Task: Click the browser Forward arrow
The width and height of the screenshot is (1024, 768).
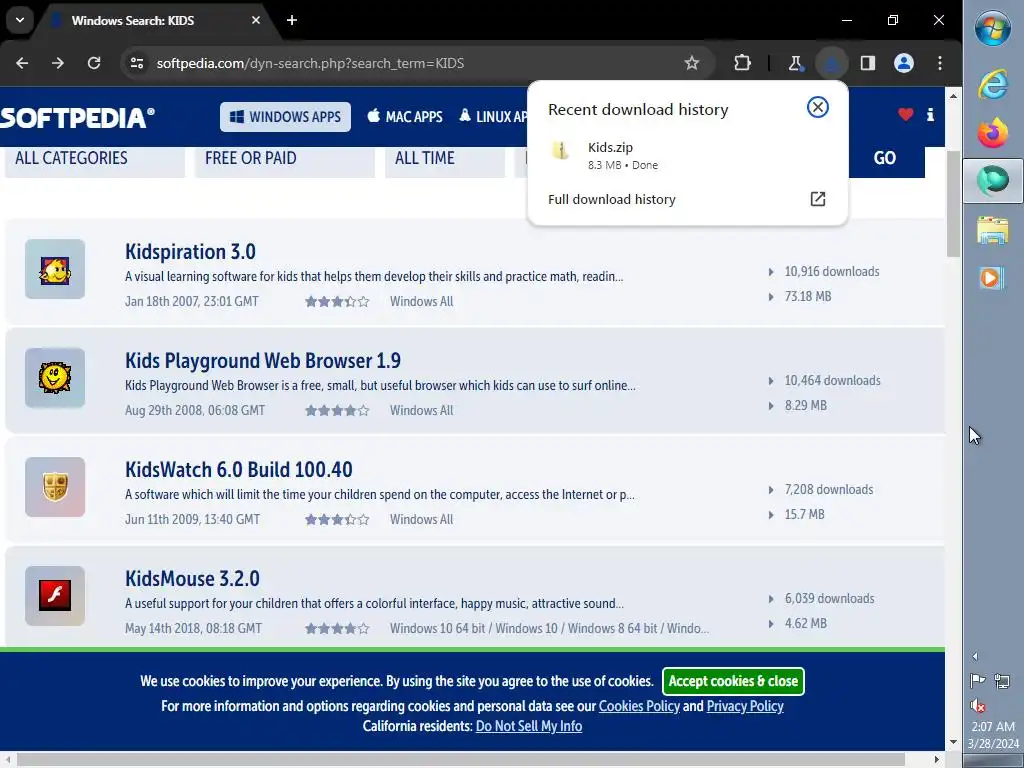Action: click(58, 63)
